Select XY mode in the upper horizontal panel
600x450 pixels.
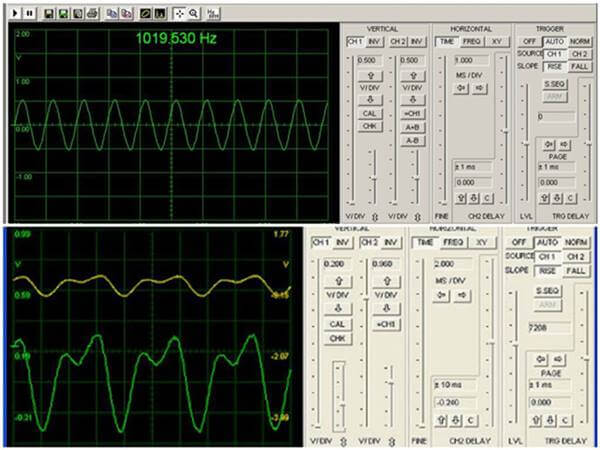pyautogui.click(x=497, y=41)
